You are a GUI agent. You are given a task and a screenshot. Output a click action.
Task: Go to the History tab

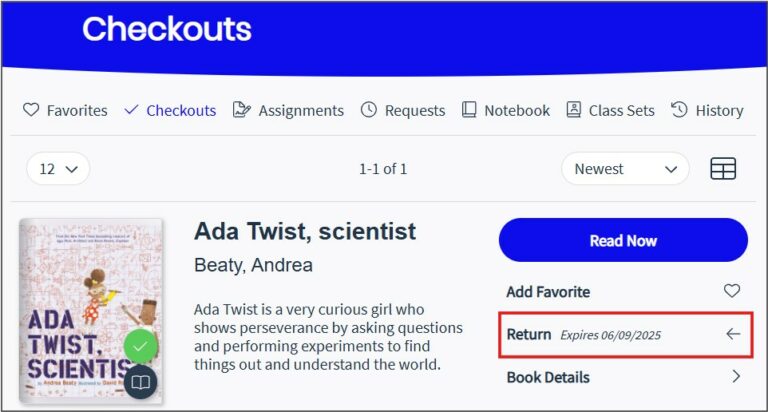pyautogui.click(x=719, y=110)
